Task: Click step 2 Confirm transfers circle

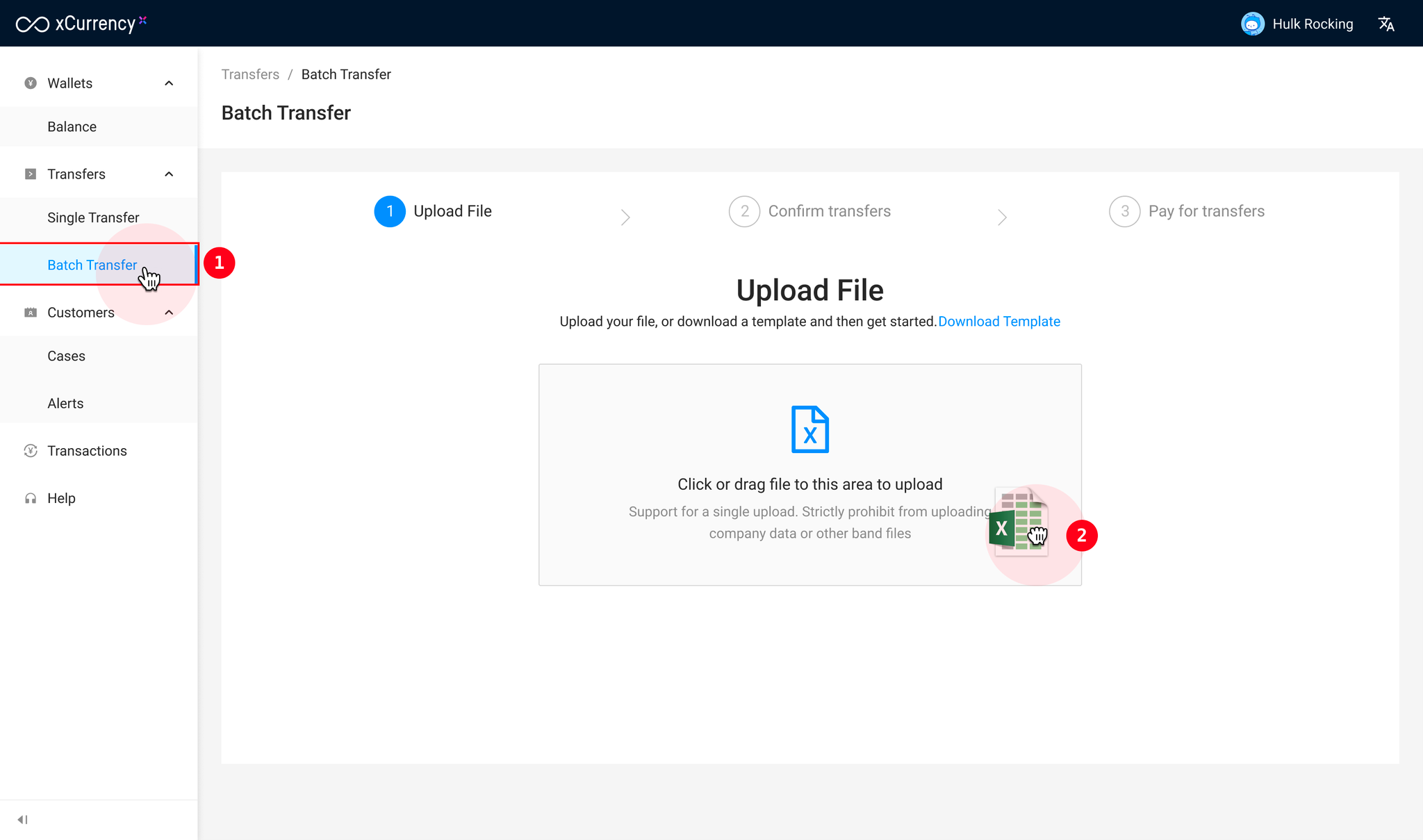Action: click(744, 211)
